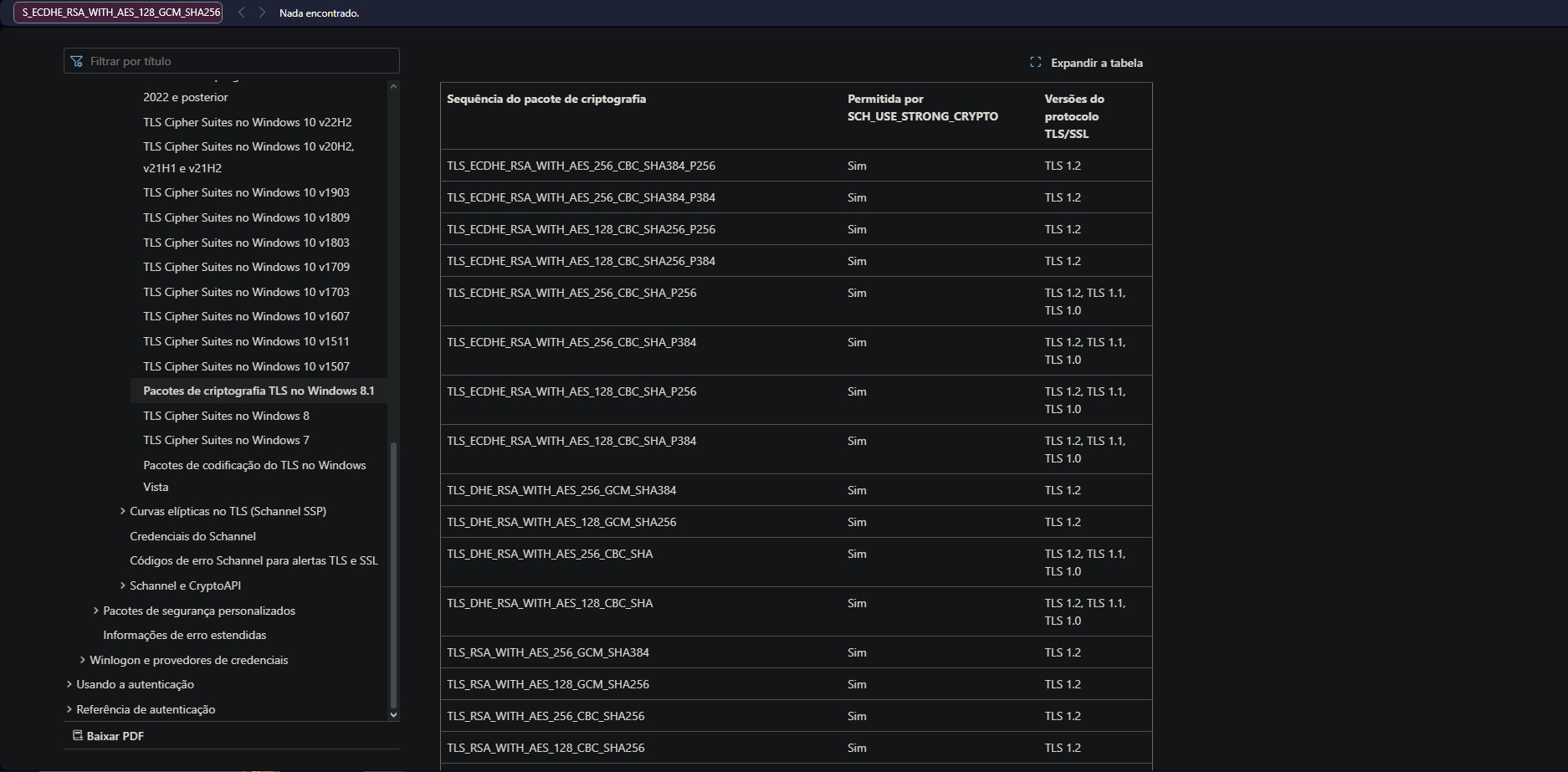Open Códigos de erro Schannel para alertas
Viewport: 1568px width, 772px height.
[x=254, y=560]
